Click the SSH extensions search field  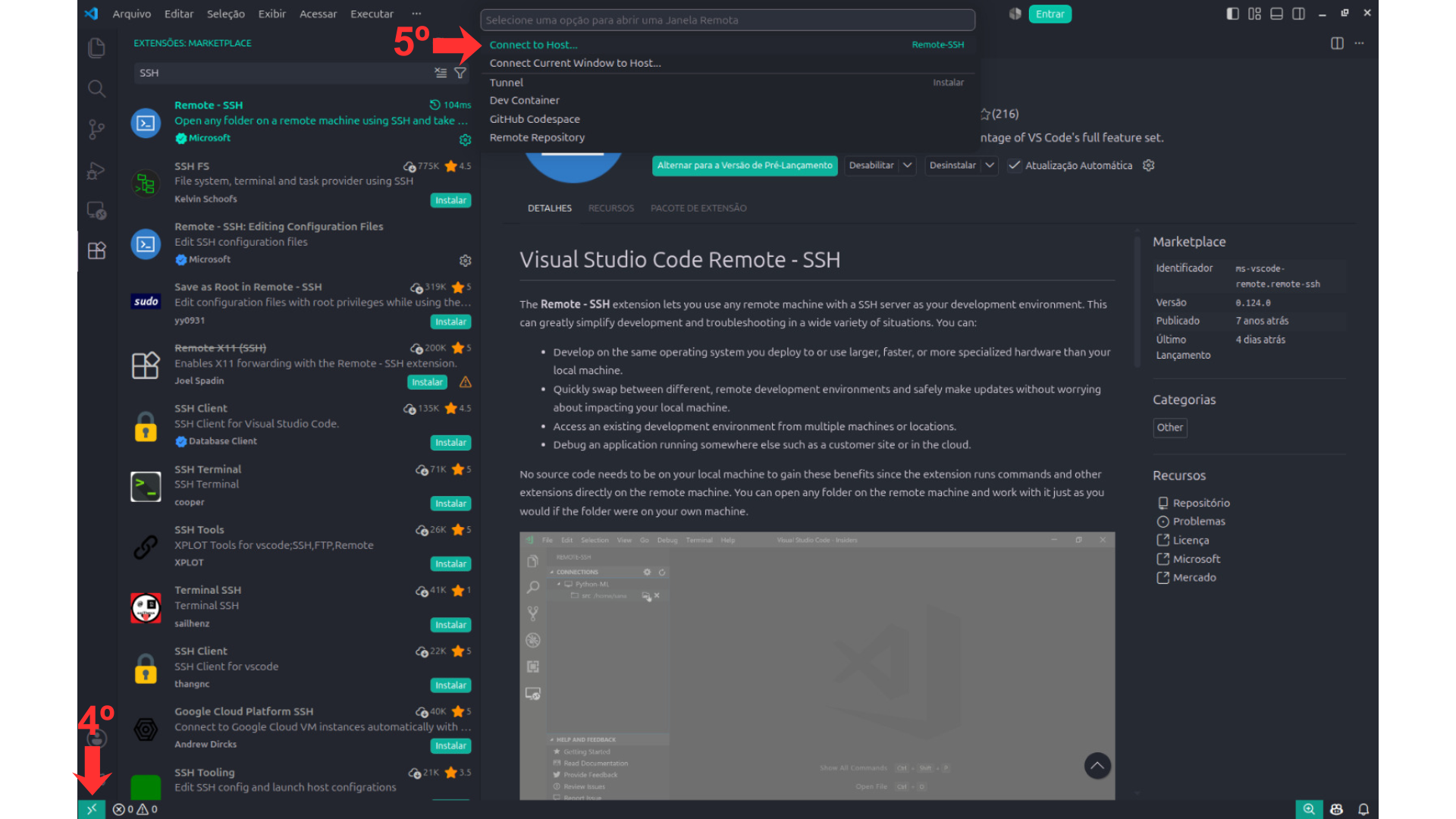(x=282, y=73)
